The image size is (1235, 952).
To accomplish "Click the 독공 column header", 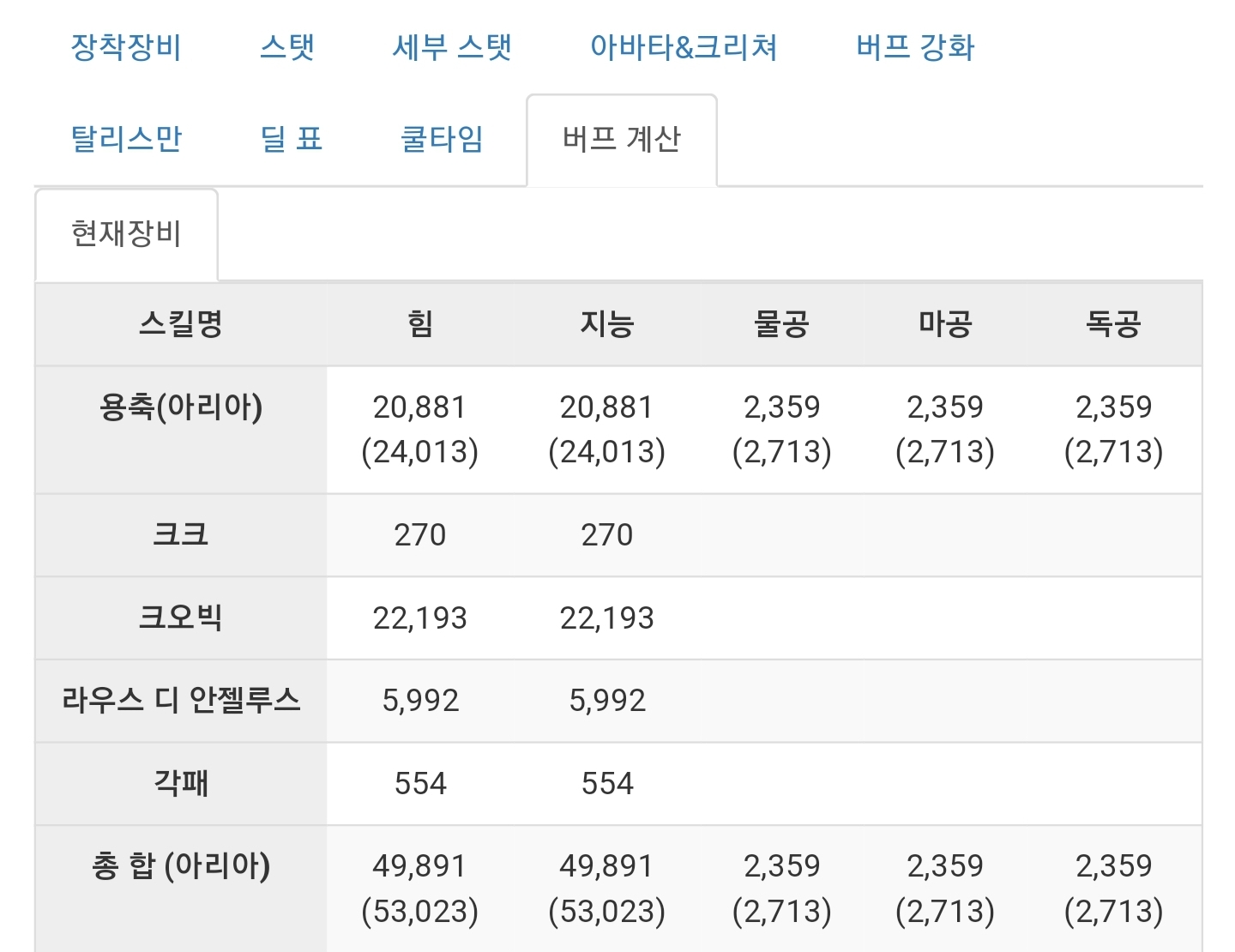I will 1113,324.
